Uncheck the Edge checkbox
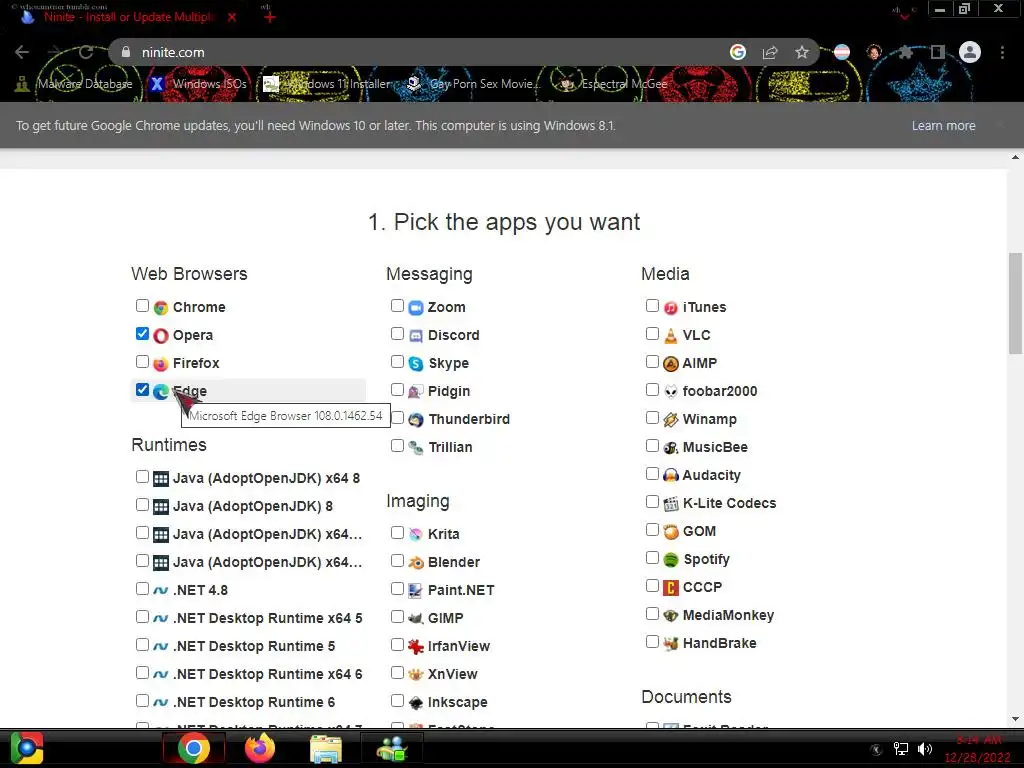 tap(142, 390)
